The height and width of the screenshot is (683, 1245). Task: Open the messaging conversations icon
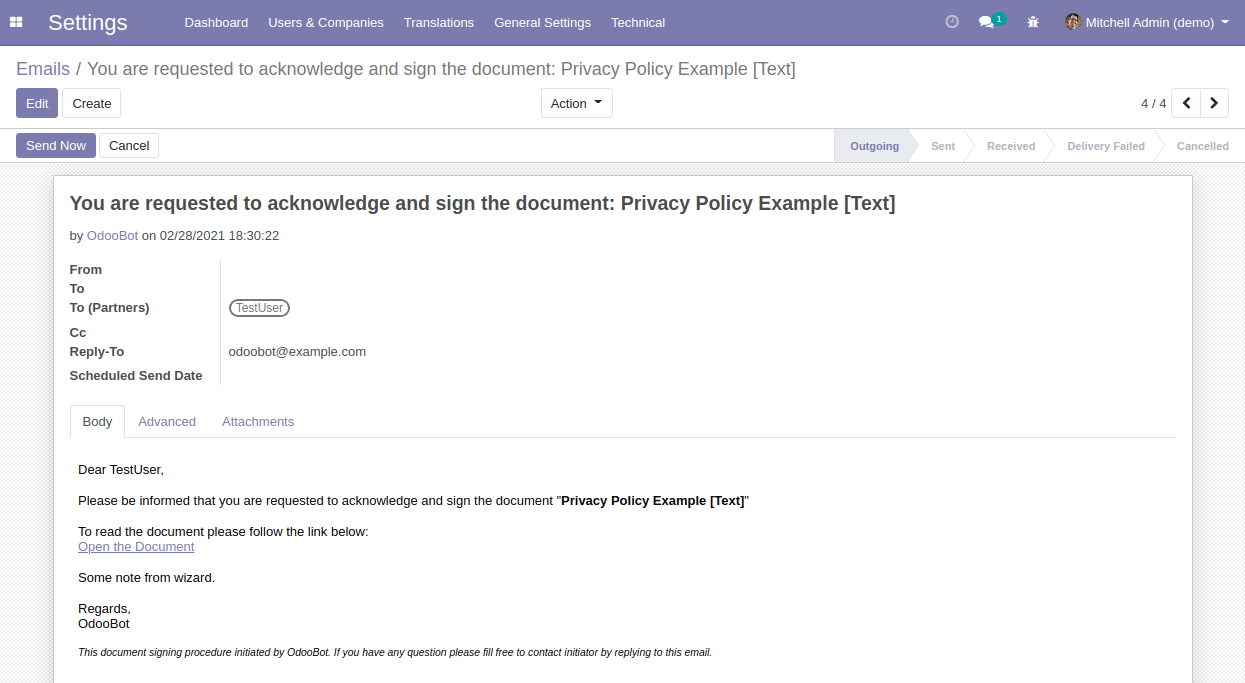click(x=986, y=22)
